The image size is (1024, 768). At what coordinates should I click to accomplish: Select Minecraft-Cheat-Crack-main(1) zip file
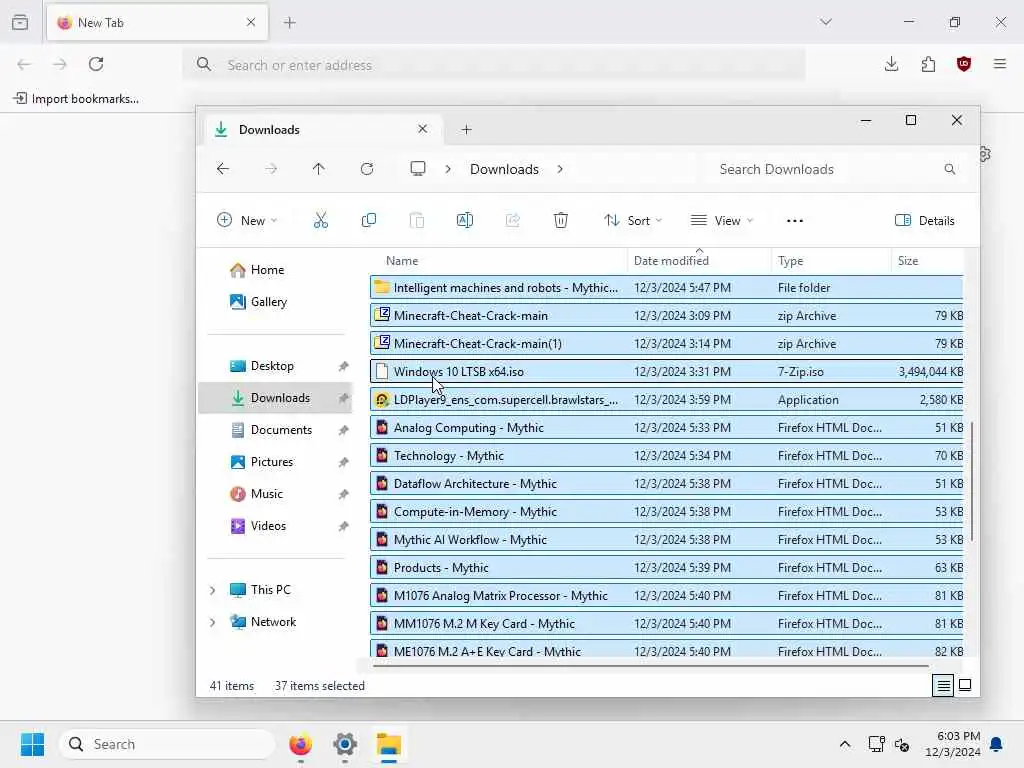(x=666, y=344)
